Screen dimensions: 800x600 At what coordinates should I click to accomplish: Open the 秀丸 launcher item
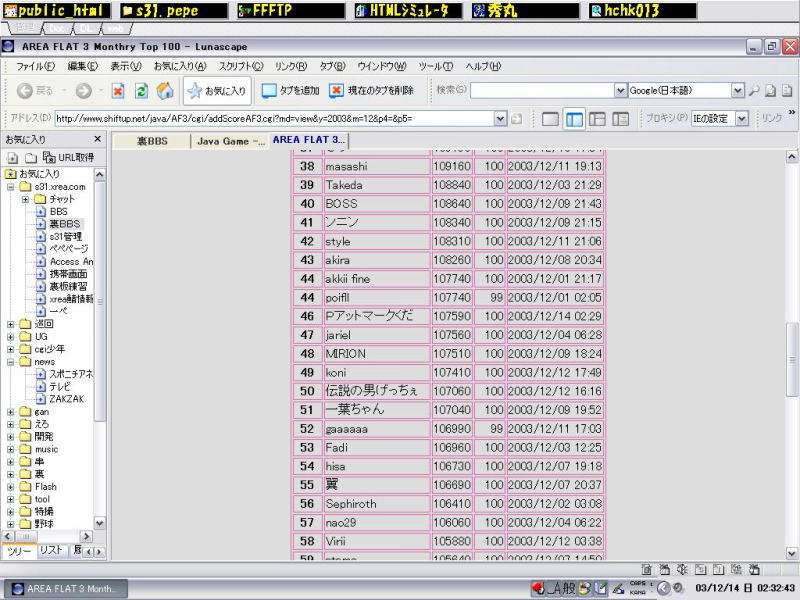(526, 11)
